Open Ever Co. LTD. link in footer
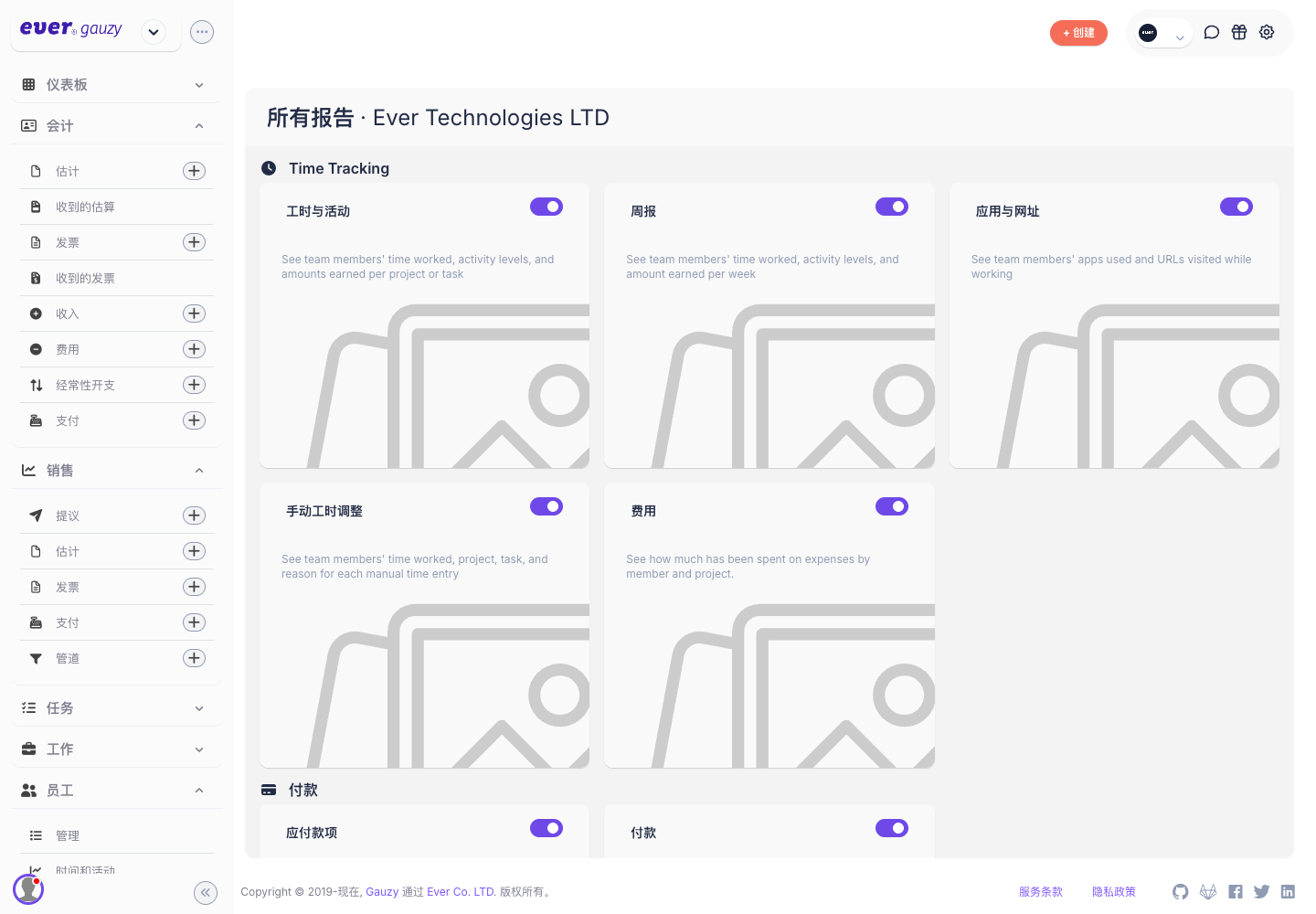The height and width of the screenshot is (914, 1316). click(461, 892)
